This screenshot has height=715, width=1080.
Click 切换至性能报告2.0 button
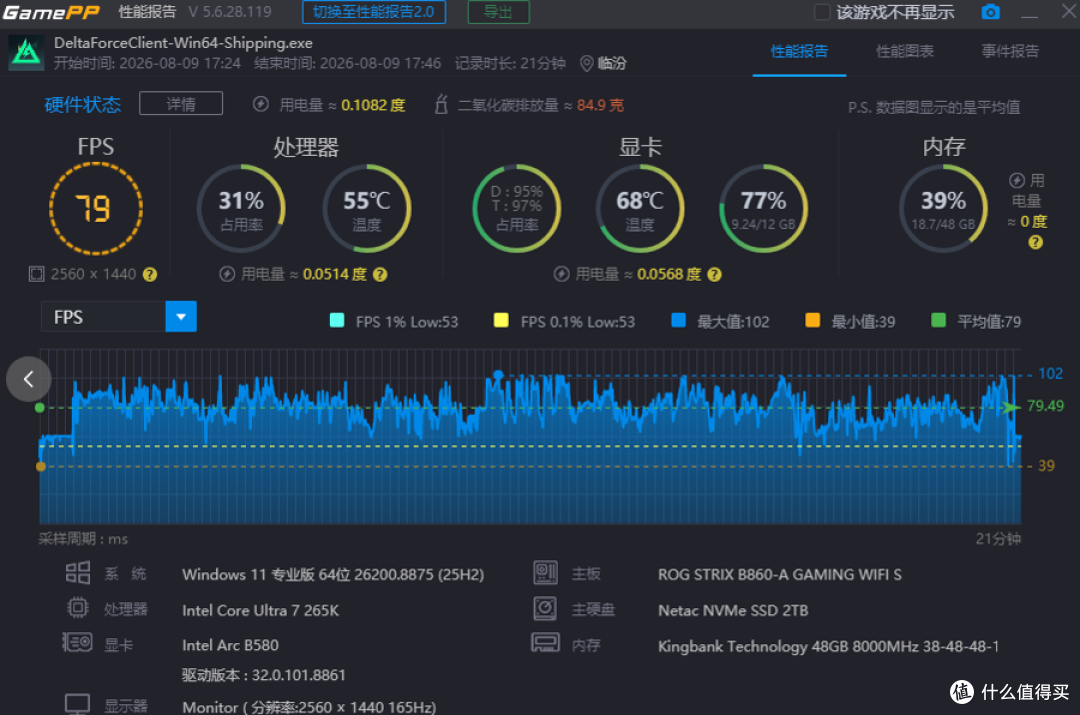374,12
